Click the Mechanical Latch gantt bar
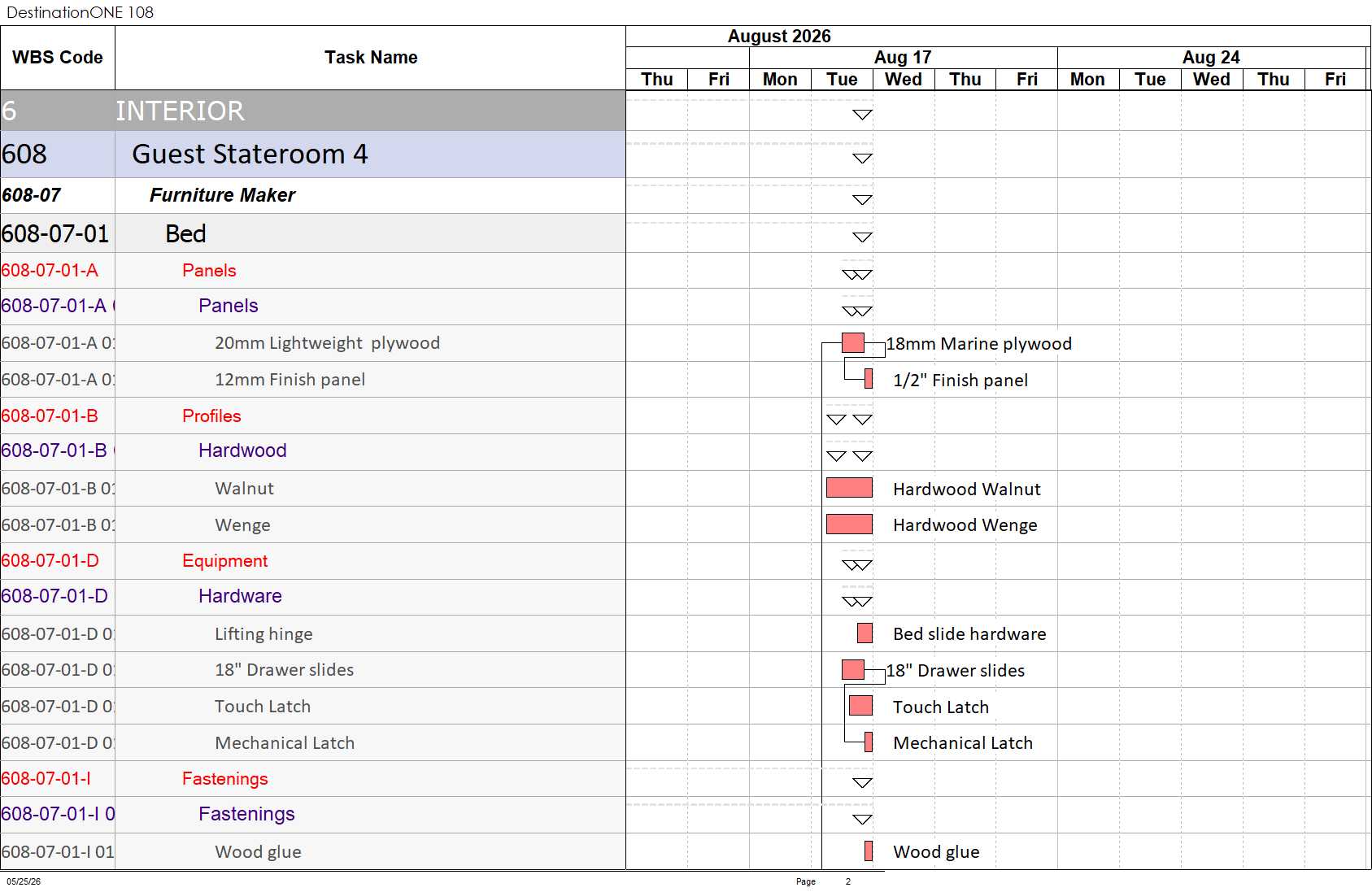Viewport: 1372px width, 892px height. point(869,742)
